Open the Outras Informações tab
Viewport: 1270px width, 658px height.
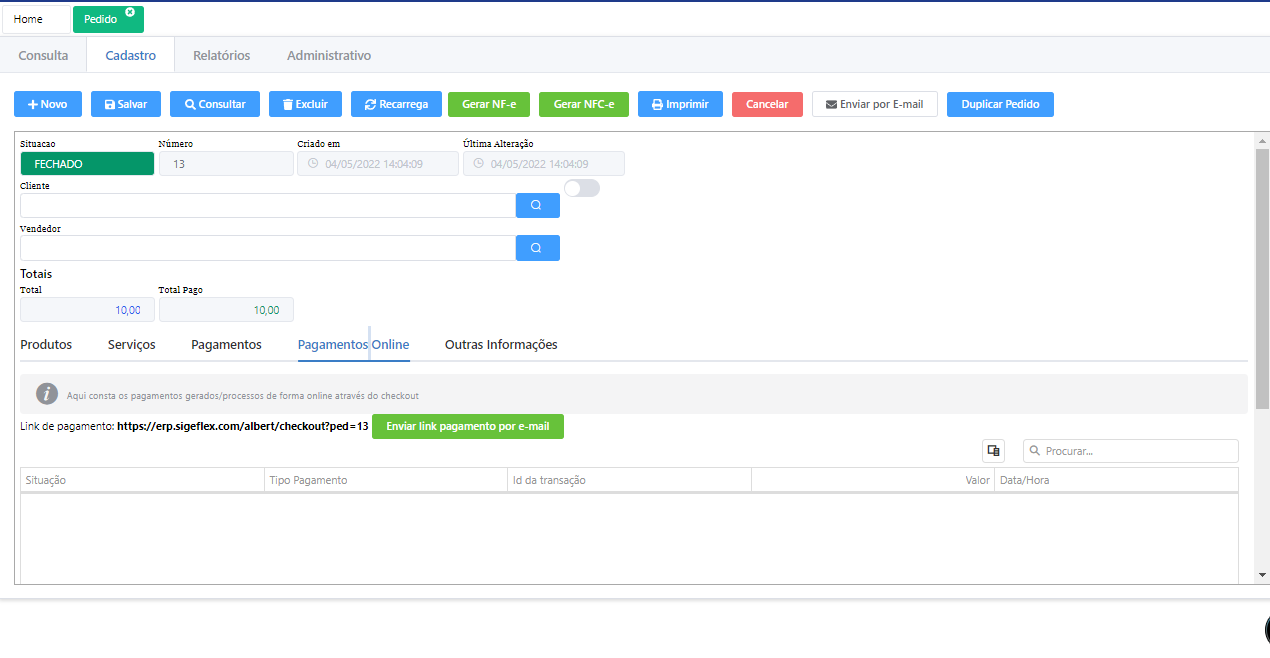[x=501, y=345]
